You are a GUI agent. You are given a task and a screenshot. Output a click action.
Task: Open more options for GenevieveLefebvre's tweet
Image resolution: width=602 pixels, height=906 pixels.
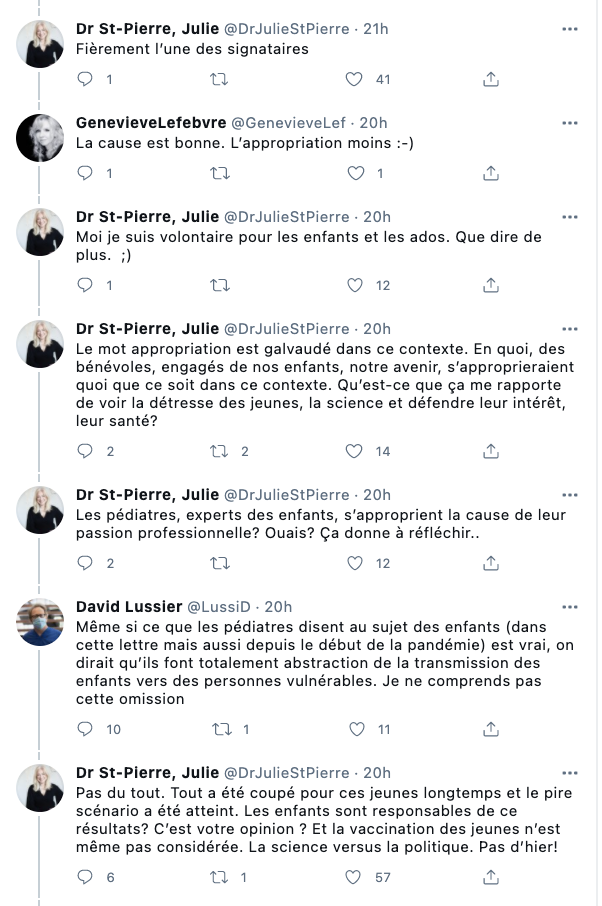[570, 123]
